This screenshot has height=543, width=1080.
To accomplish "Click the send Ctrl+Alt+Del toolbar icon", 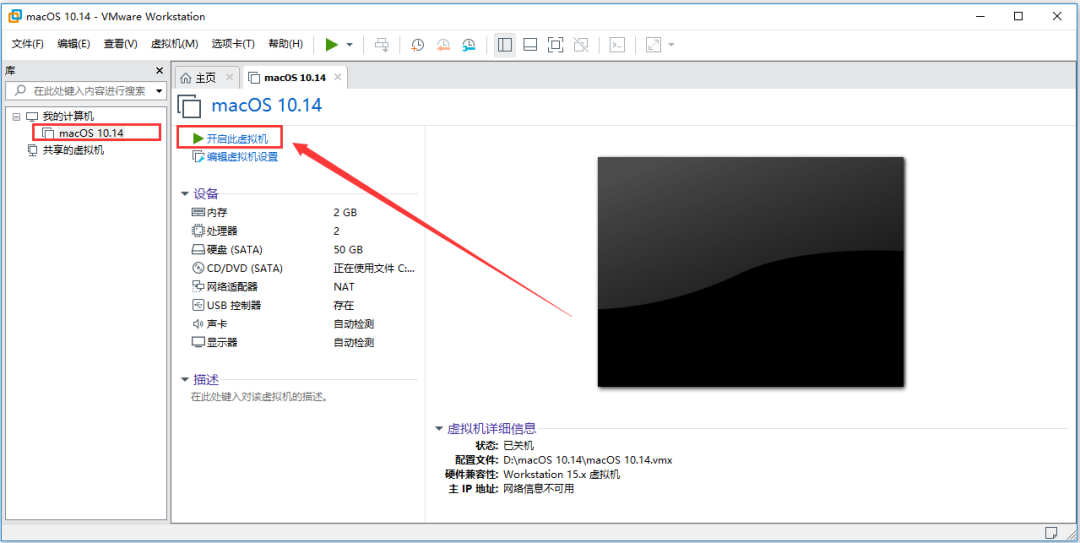I will click(x=382, y=45).
